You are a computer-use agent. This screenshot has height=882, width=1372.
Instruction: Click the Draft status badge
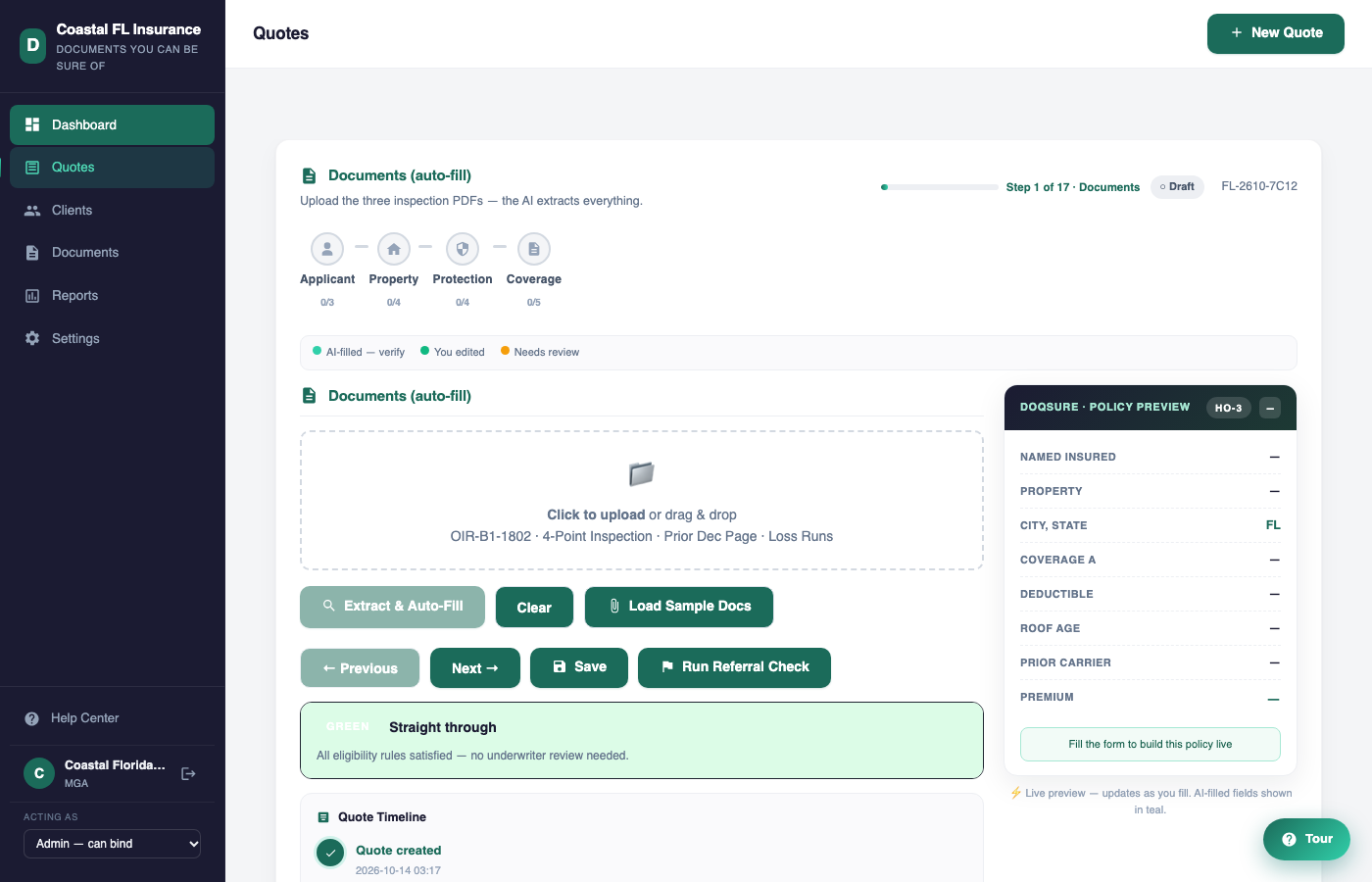coord(1177,186)
